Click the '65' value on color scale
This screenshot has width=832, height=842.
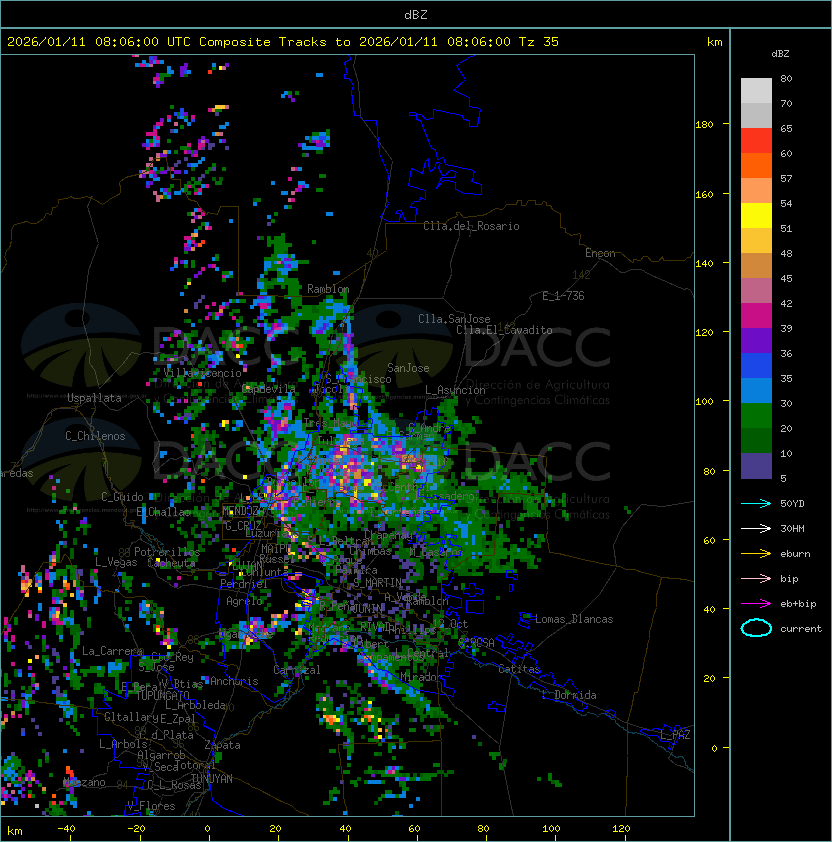pyautogui.click(x=786, y=128)
